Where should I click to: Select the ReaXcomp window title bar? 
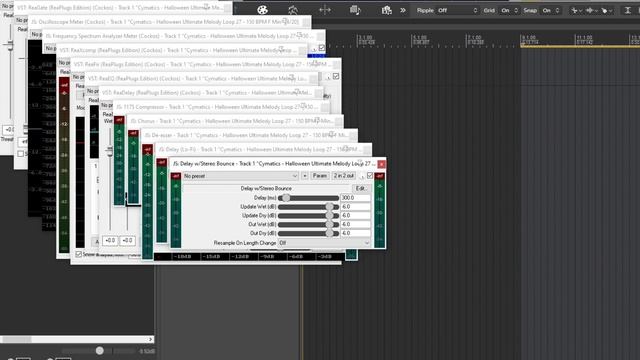pyautogui.click(x=178, y=50)
